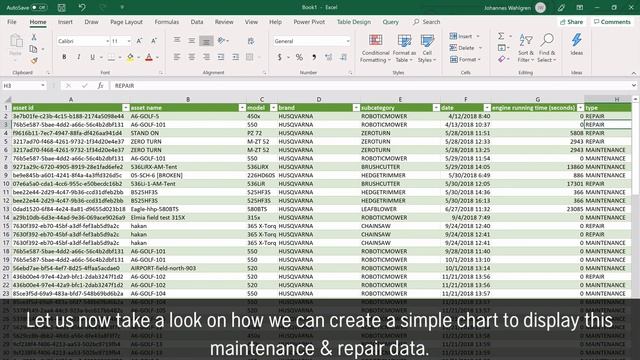Viewport: 640px width, 360px height.
Task: Click the Undo arrow icon
Action: [82, 7]
